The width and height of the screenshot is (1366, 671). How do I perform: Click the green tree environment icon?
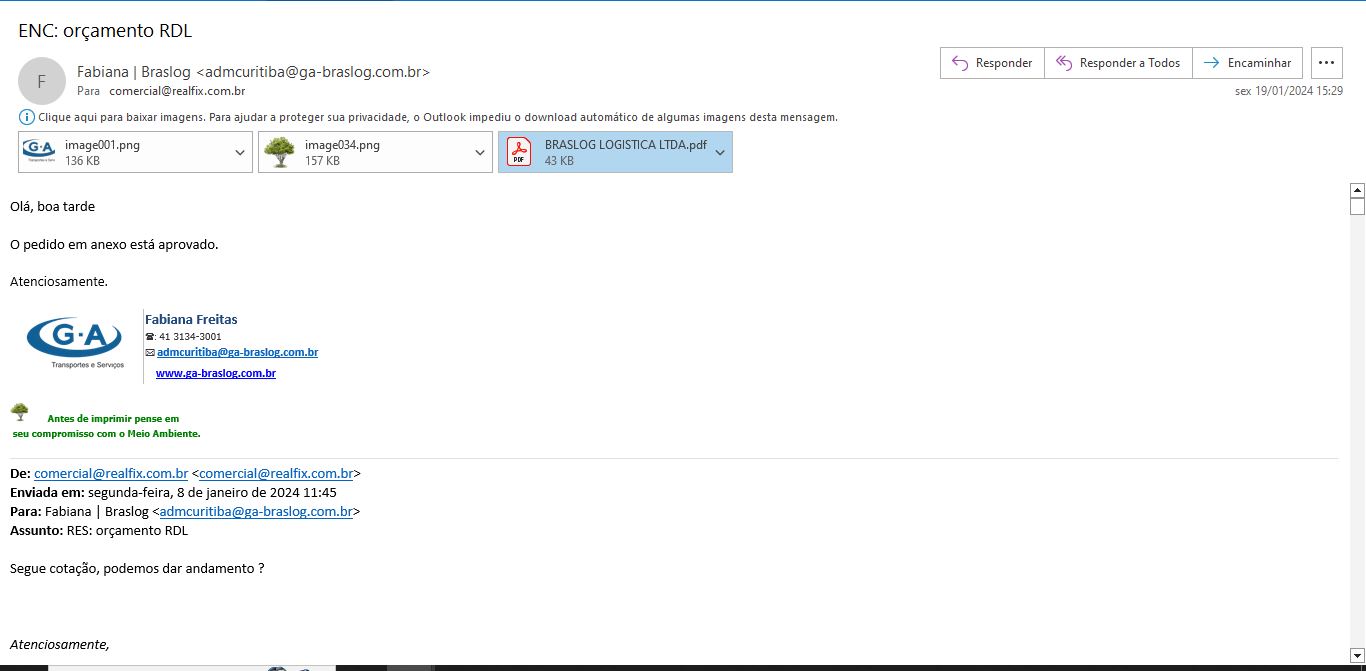point(20,411)
